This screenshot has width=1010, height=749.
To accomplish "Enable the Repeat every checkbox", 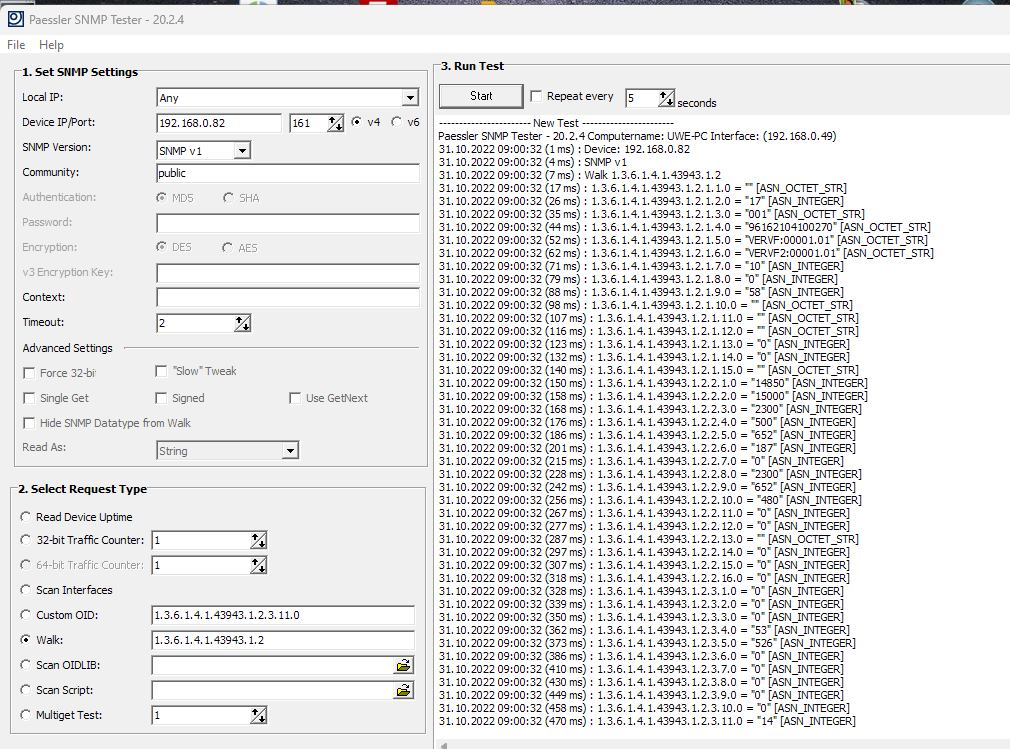I will (536, 96).
